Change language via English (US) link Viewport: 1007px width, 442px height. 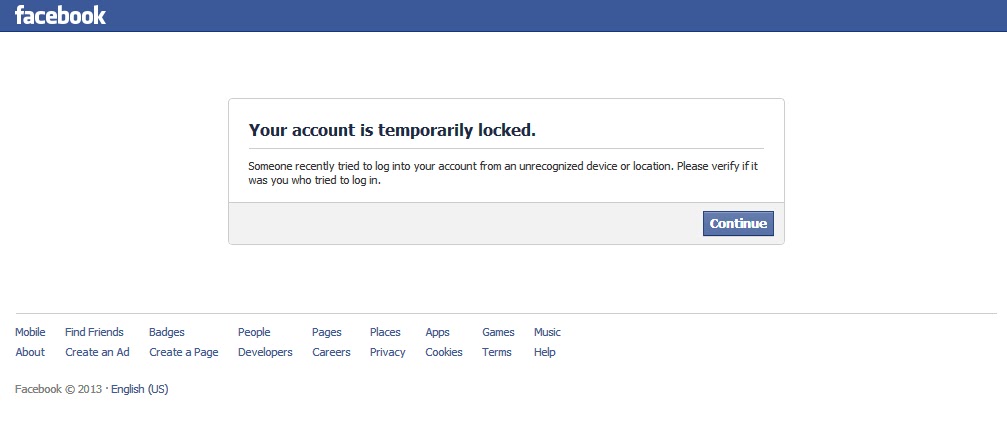(x=139, y=389)
